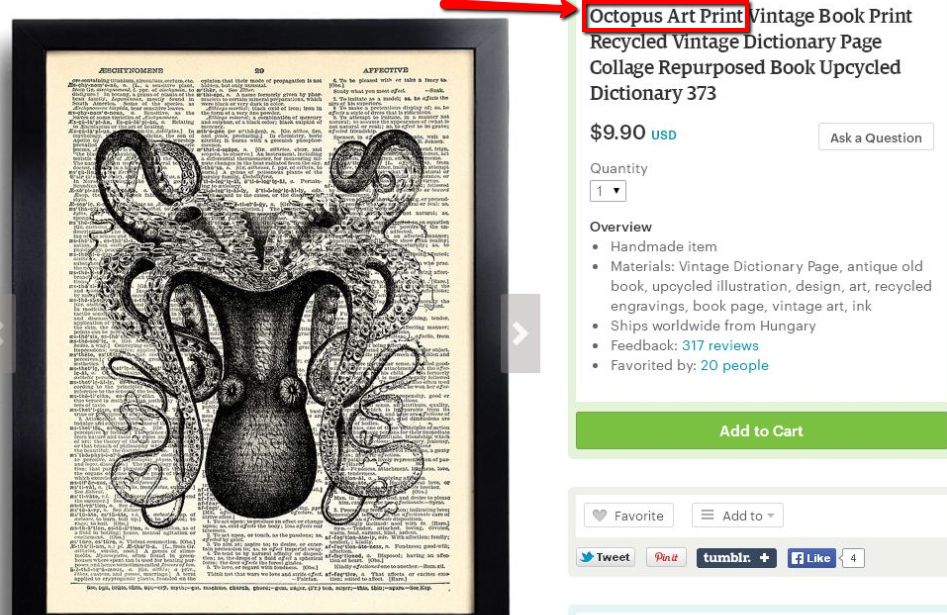Click the list icon on Add to

[x=707, y=515]
